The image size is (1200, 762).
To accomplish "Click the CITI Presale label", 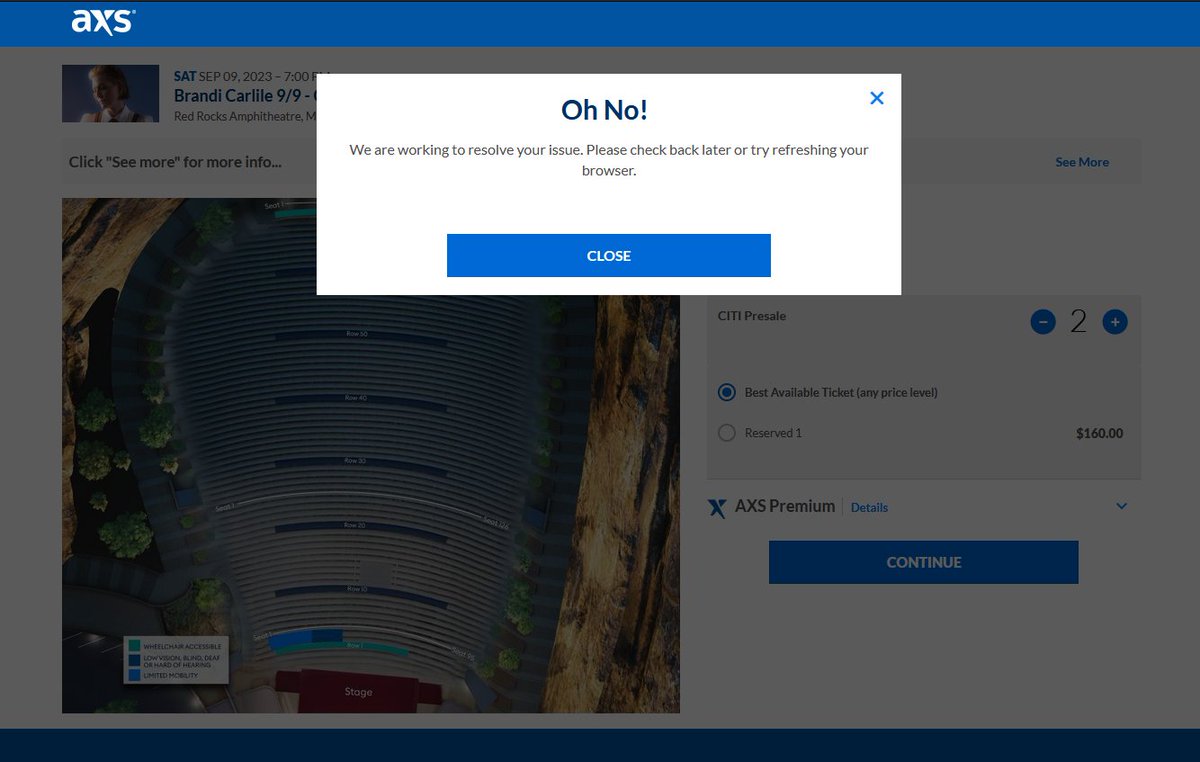I will coord(752,316).
